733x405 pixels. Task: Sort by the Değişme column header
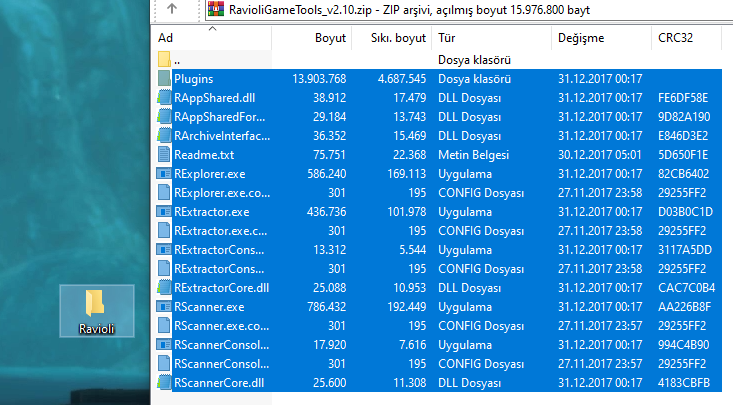click(x=601, y=38)
